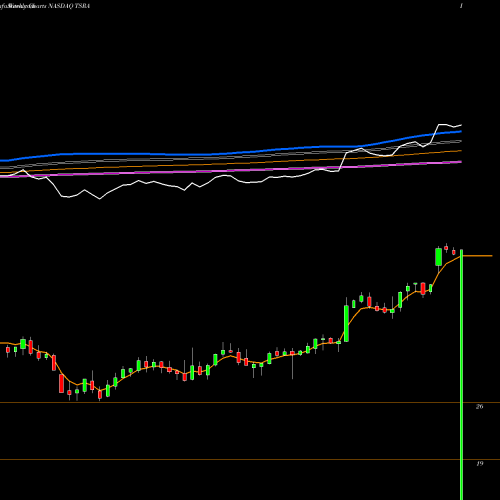Image resolution: width=500 pixels, height=500 pixels.
Task: Click the 26 price level label
Action: 479,406
